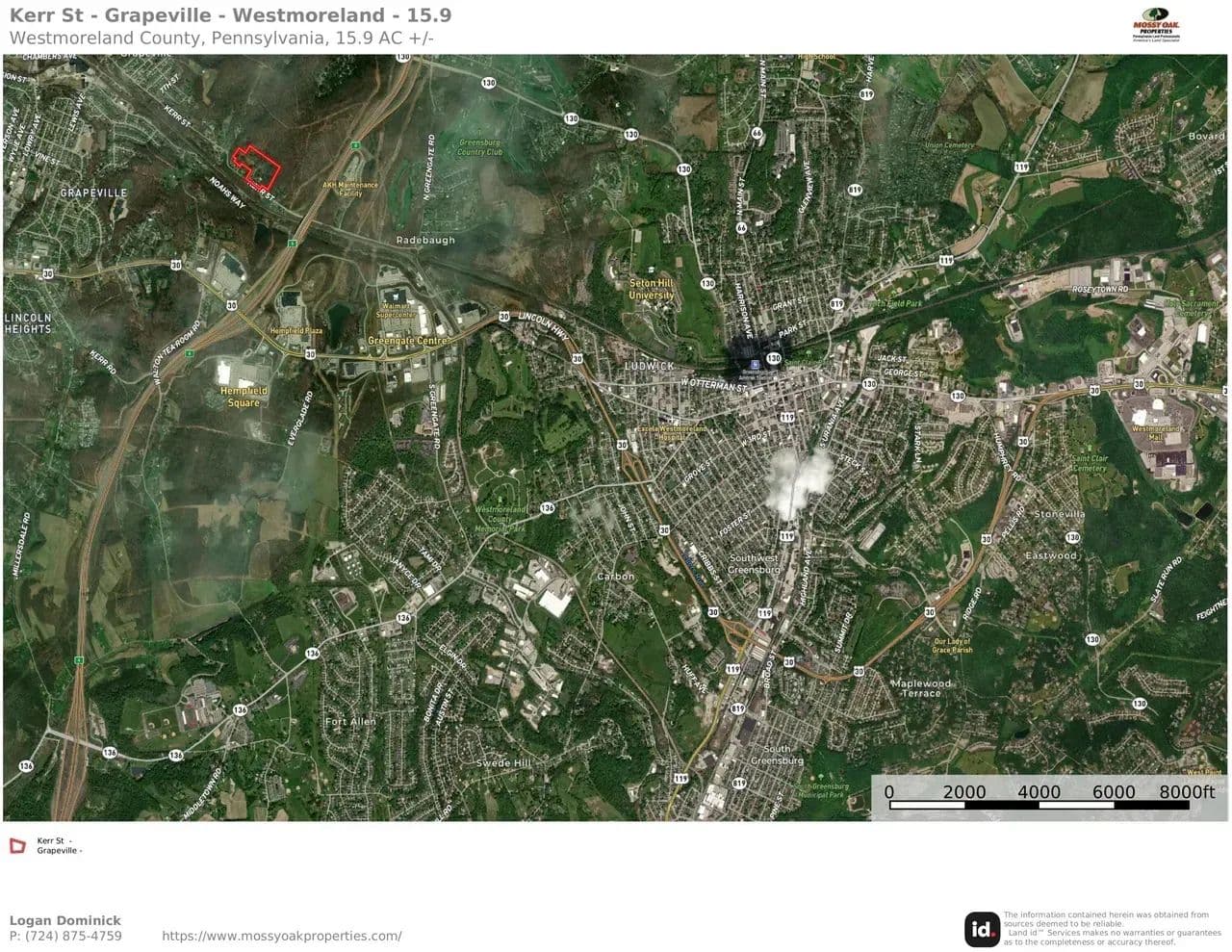
Task: Click the Logan Dominick agent name
Action: (x=65, y=920)
